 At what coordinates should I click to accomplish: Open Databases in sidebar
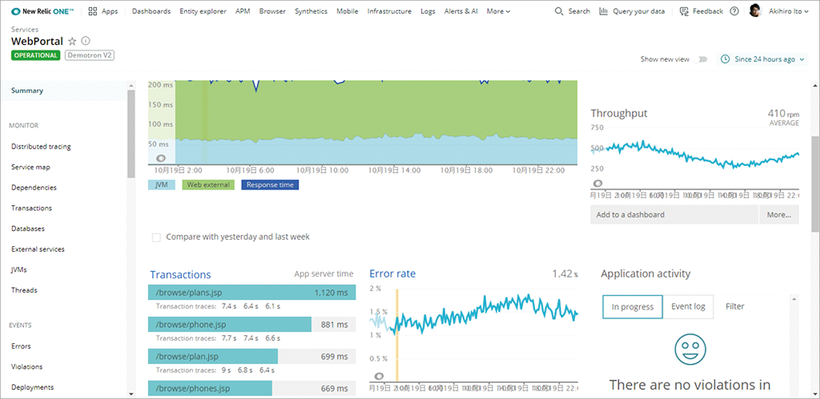click(x=28, y=229)
